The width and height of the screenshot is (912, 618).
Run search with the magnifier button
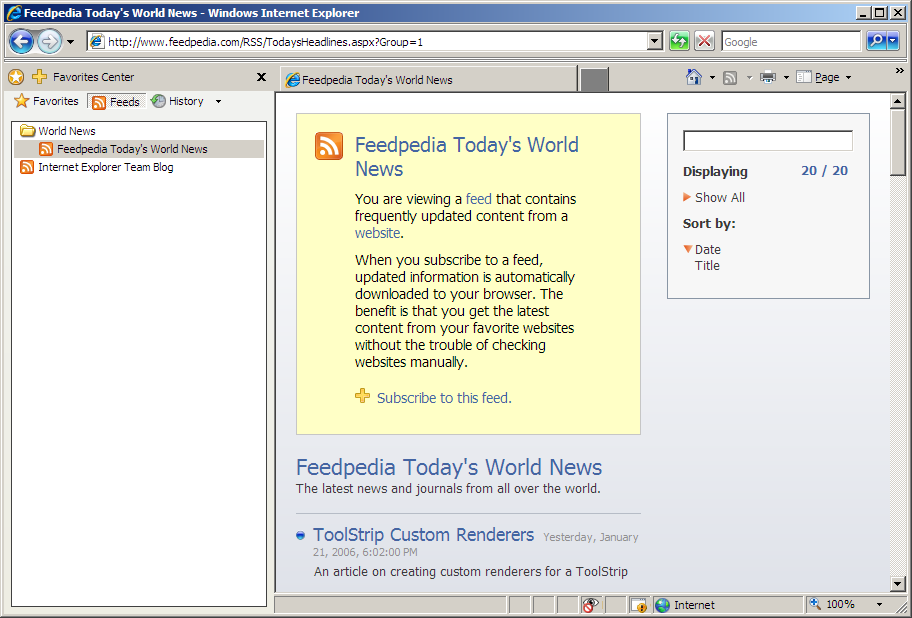(x=876, y=41)
